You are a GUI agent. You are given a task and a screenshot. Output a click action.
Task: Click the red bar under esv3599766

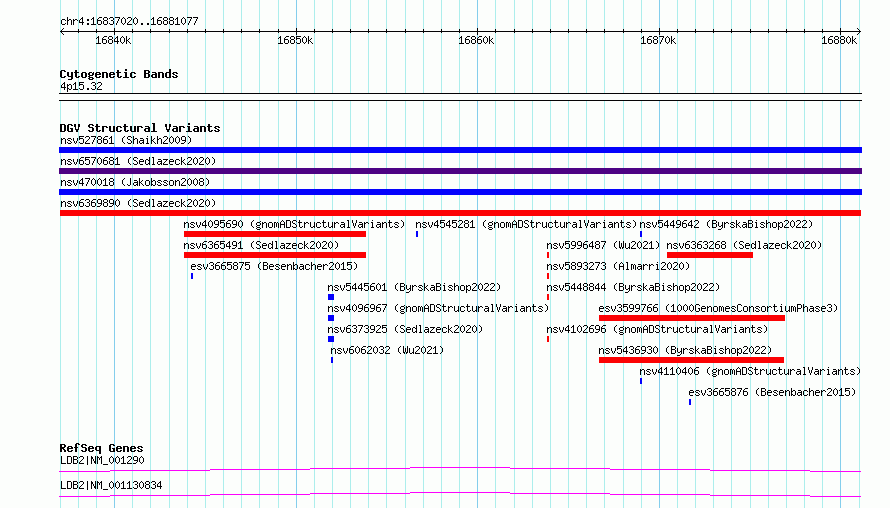click(x=692, y=318)
